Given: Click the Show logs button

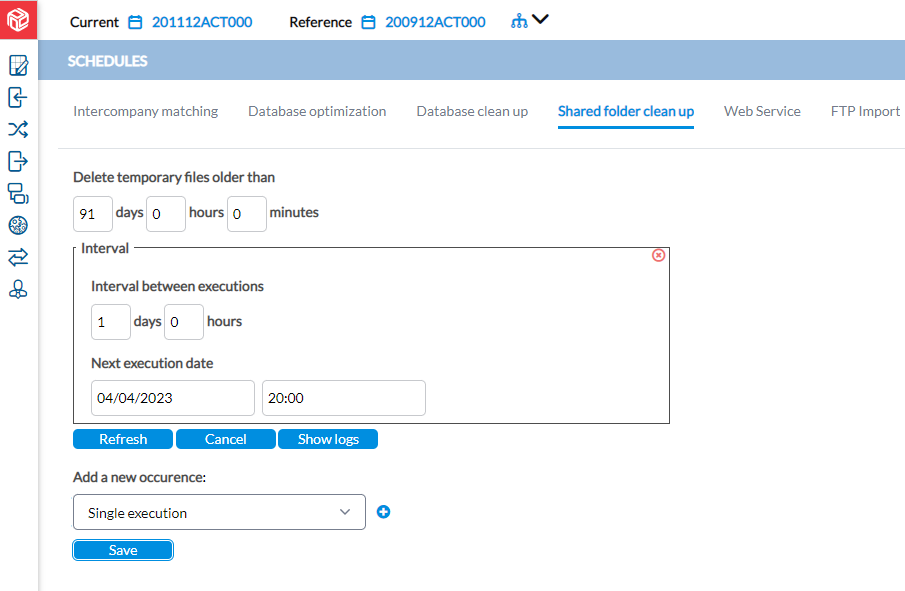Looking at the screenshot, I should (328, 439).
